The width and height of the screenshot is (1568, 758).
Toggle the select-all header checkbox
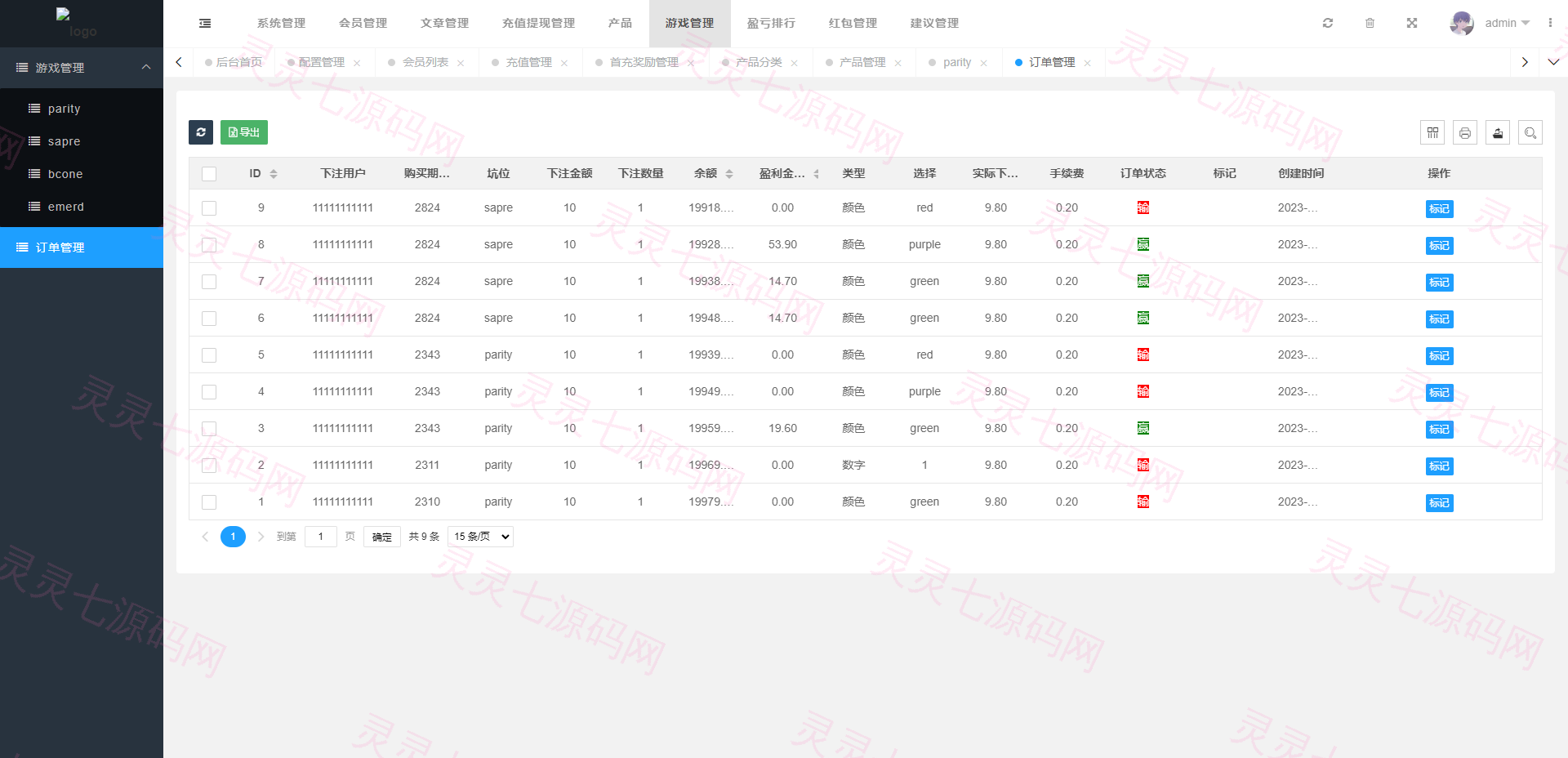209,174
